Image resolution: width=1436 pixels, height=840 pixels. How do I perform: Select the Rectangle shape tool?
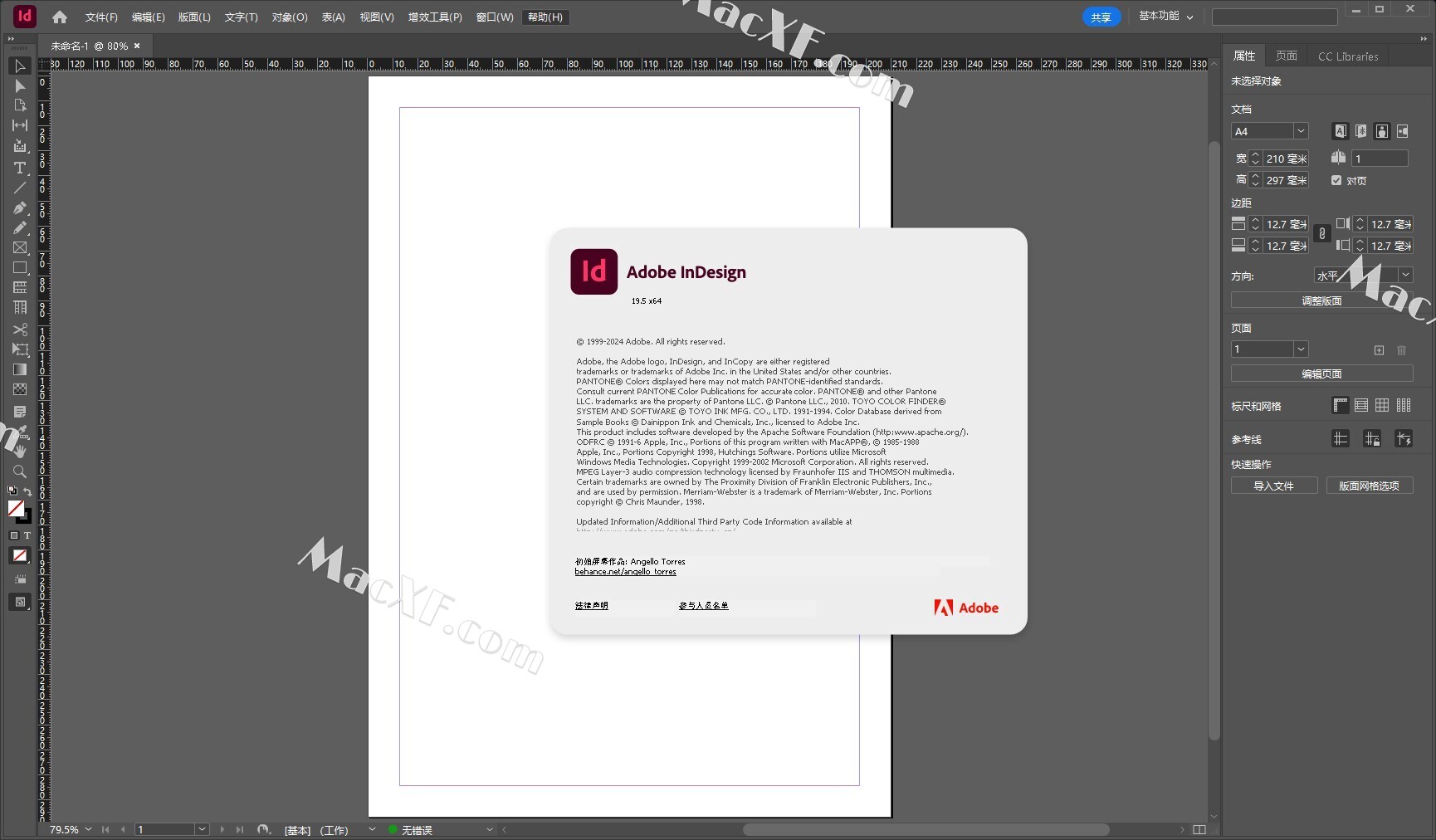point(20,267)
